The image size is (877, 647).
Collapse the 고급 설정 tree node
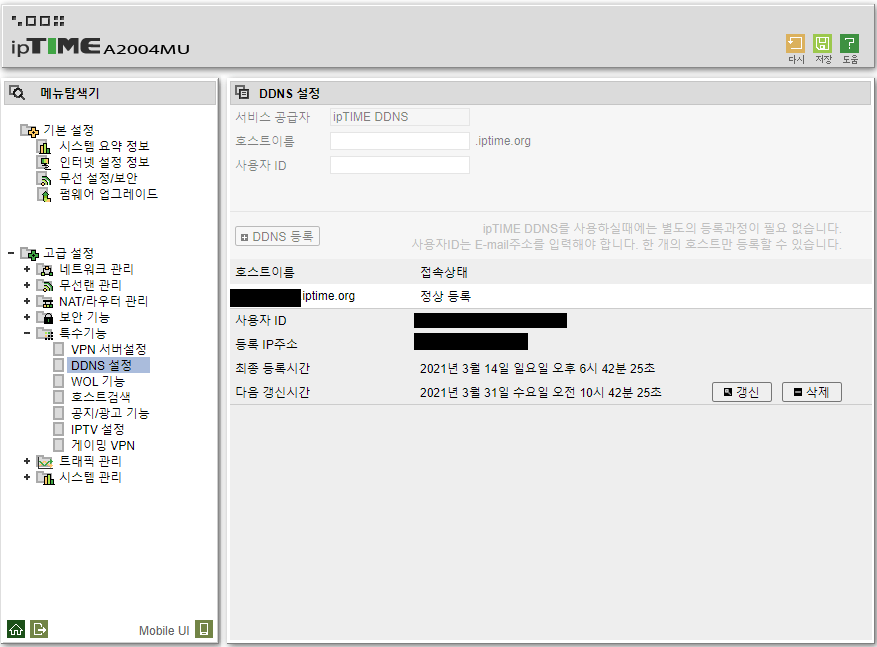point(11,253)
